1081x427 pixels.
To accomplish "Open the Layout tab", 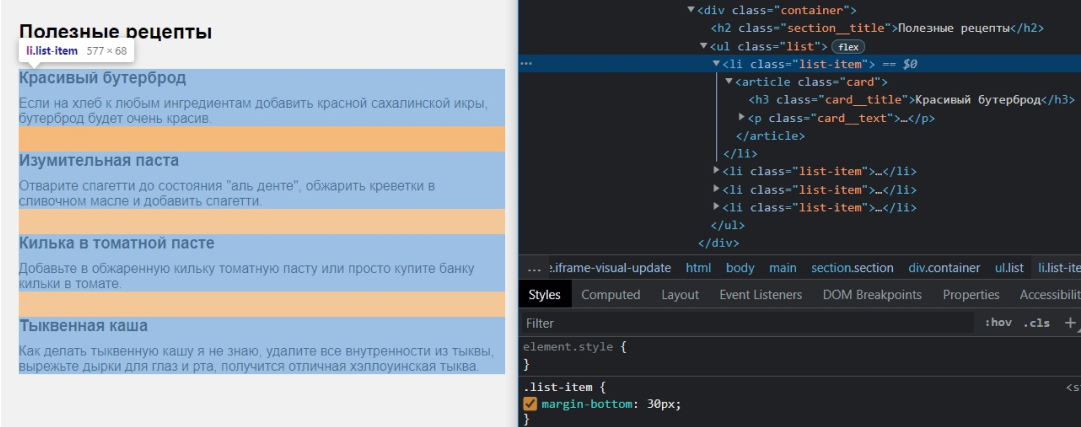I will tap(680, 294).
